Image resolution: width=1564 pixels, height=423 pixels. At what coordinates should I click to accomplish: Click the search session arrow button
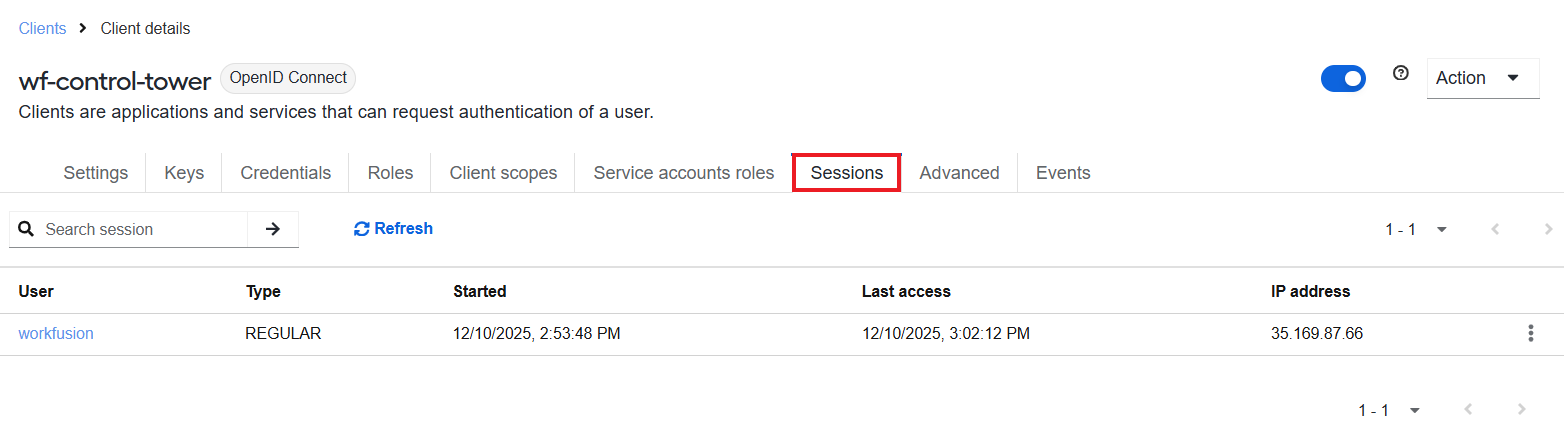[x=273, y=229]
